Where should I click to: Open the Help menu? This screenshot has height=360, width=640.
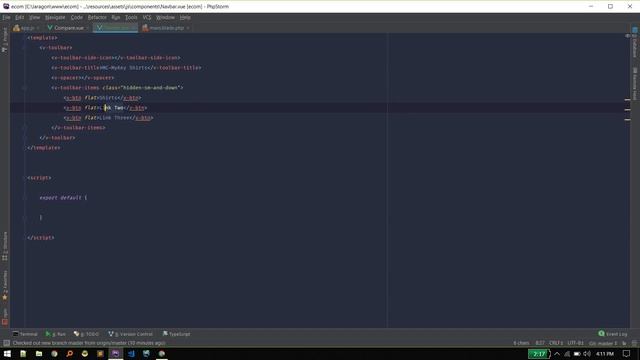pos(185,18)
